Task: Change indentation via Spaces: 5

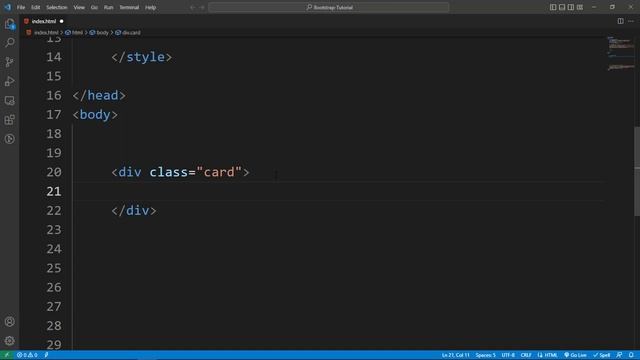Action: [485, 355]
